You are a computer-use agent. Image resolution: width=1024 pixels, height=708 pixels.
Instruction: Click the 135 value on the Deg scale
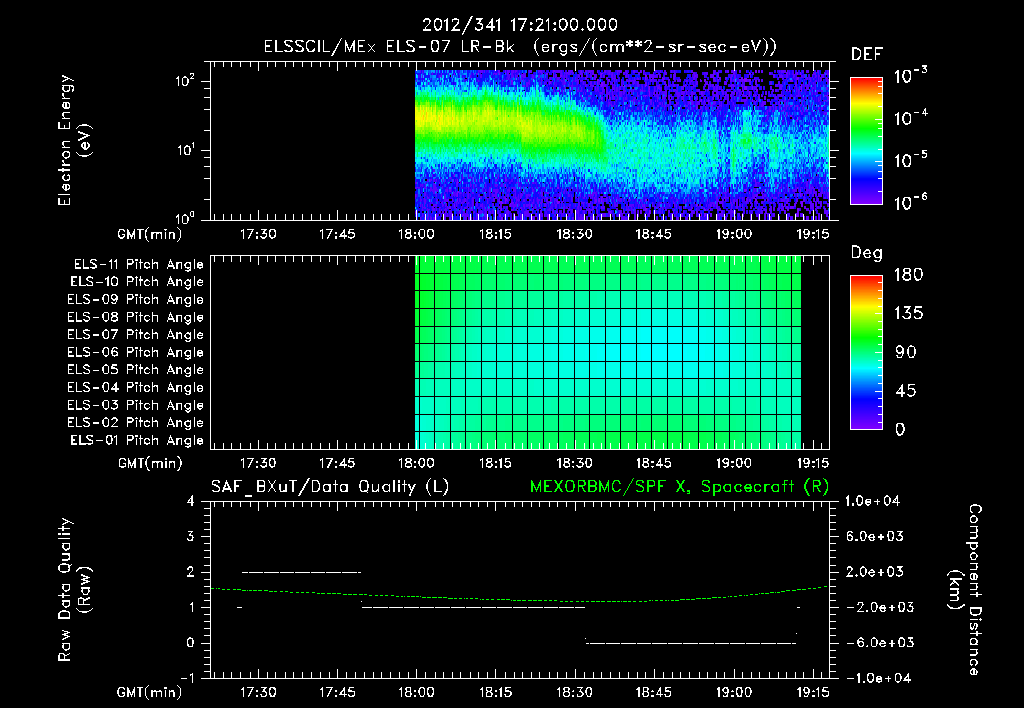908,314
